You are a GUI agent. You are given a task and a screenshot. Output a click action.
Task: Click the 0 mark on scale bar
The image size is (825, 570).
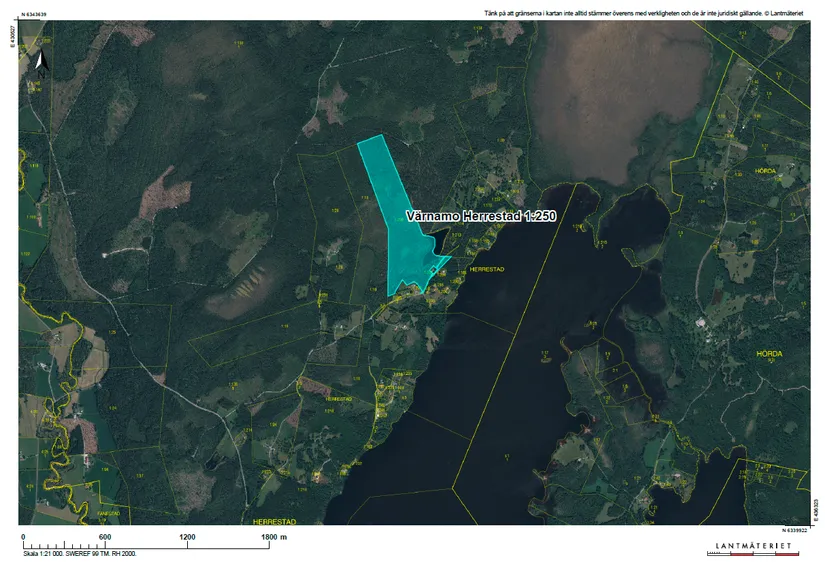[23, 538]
